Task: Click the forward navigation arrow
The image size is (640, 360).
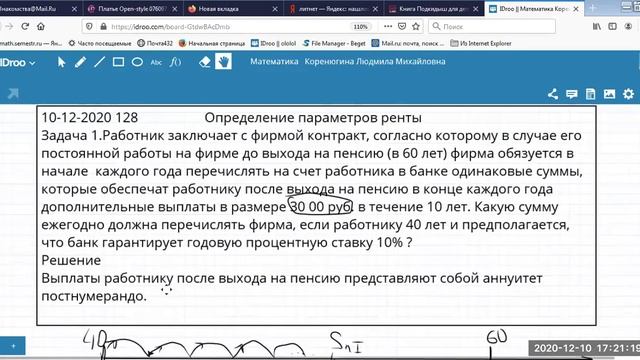Action: point(9,27)
